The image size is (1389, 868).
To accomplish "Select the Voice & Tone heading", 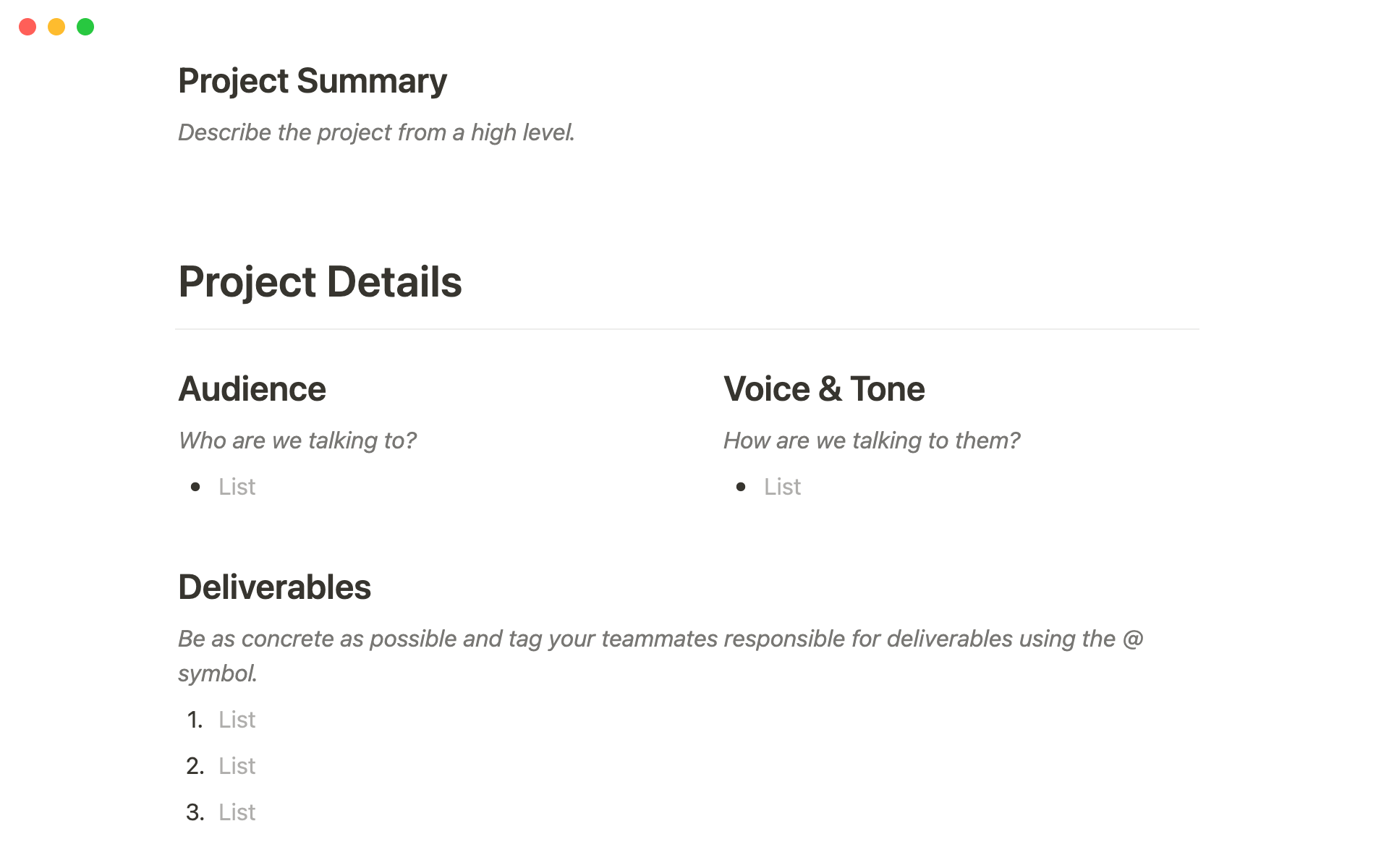I will (x=824, y=389).
